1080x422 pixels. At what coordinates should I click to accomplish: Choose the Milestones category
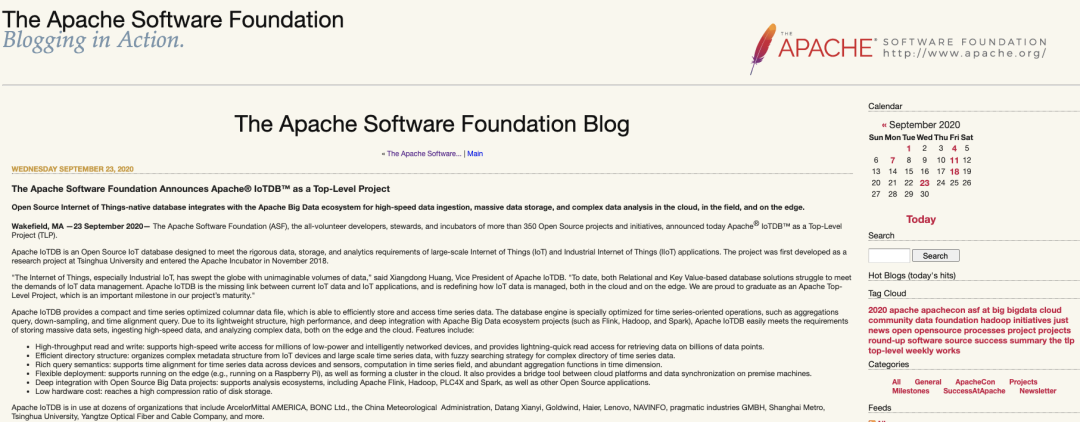(910, 392)
